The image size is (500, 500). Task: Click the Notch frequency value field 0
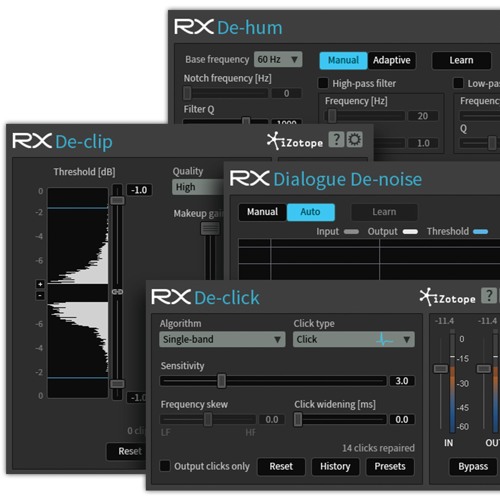(x=287, y=93)
